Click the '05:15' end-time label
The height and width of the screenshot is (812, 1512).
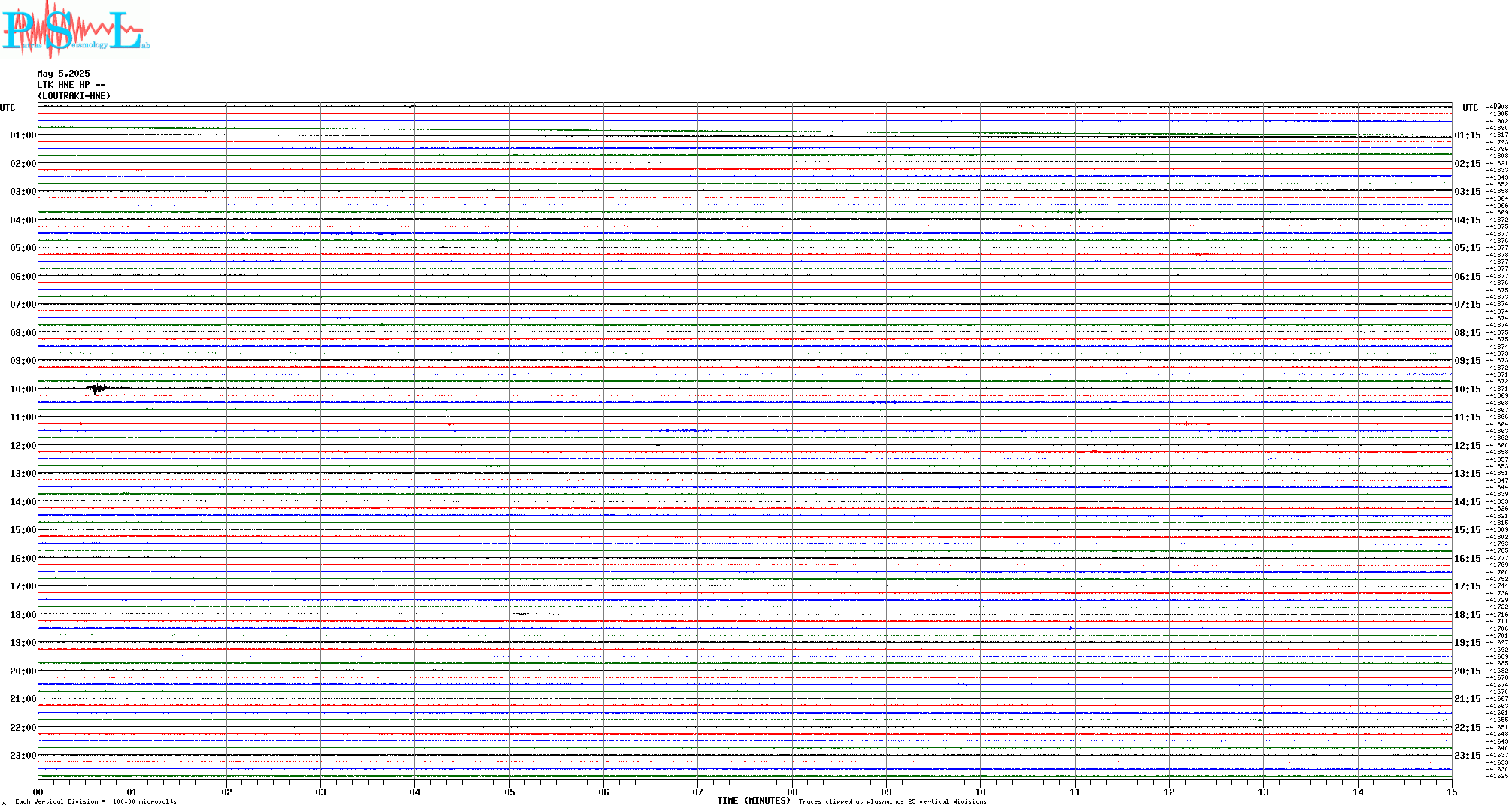(x=1468, y=248)
